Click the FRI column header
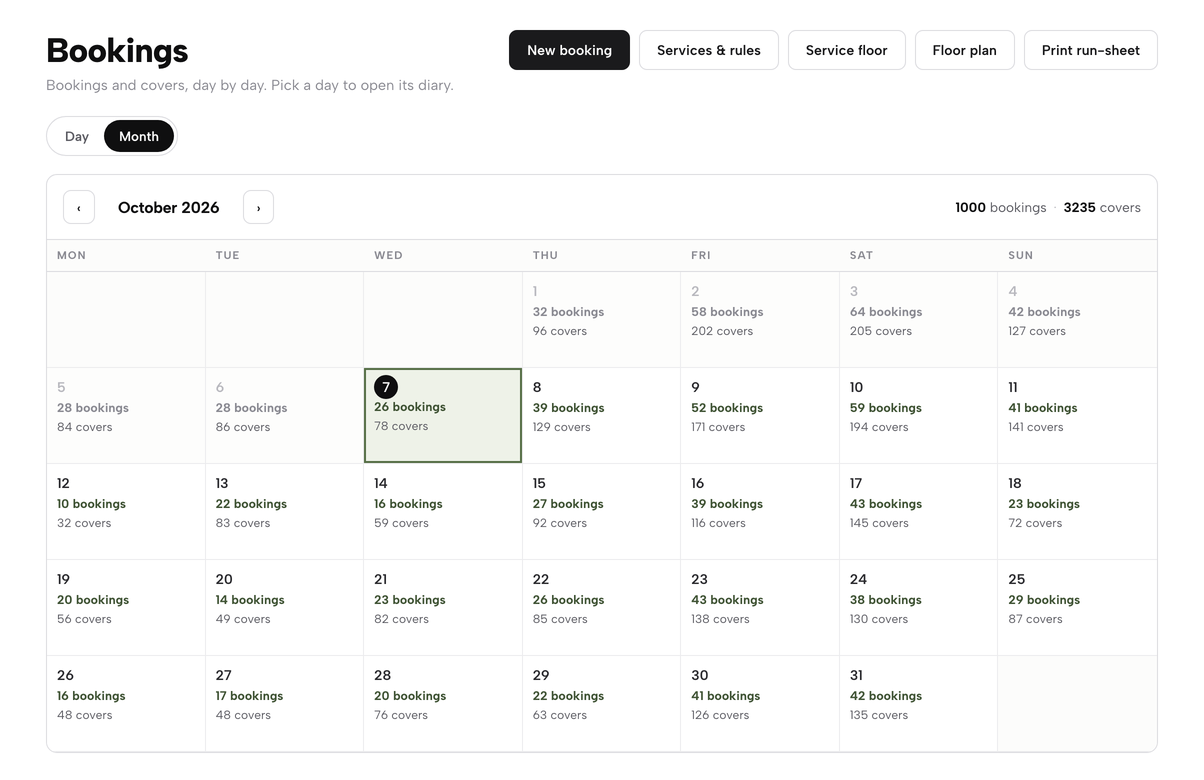 (701, 256)
